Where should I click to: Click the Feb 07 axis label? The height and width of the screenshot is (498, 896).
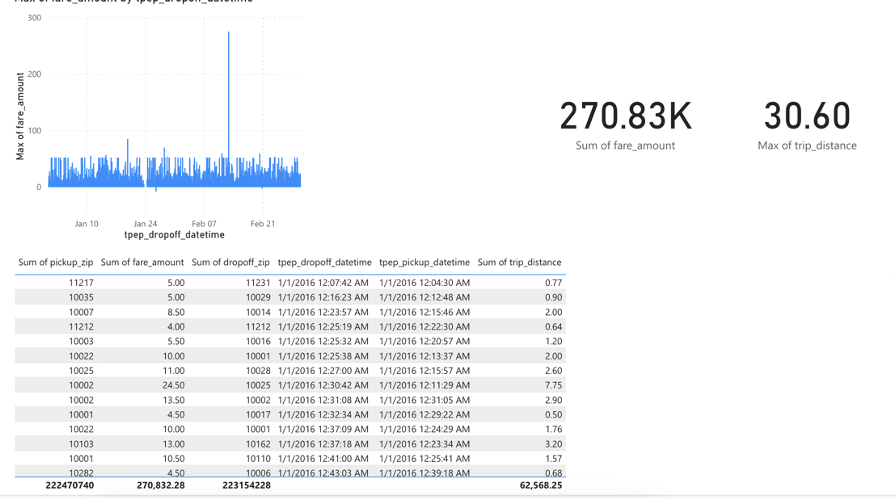[x=204, y=224]
